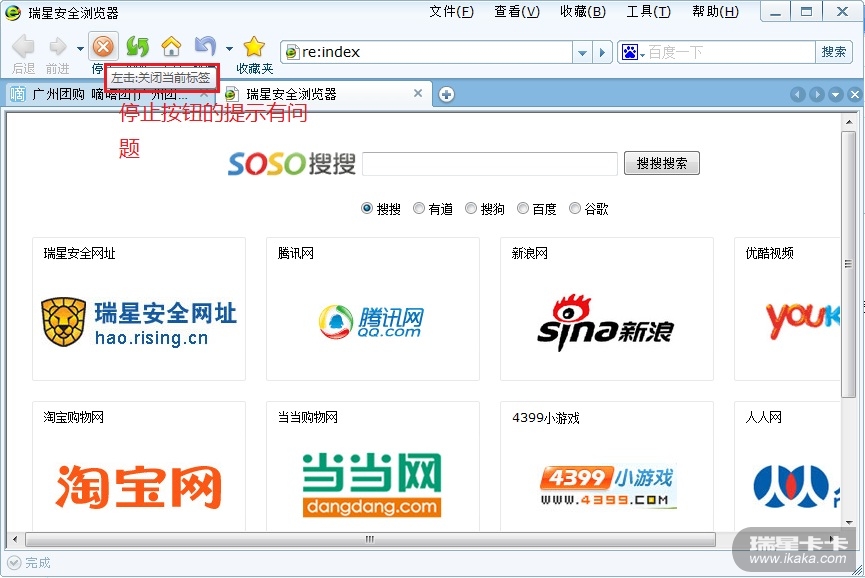
Task: Expand the address bar history dropdown
Action: [x=583, y=52]
